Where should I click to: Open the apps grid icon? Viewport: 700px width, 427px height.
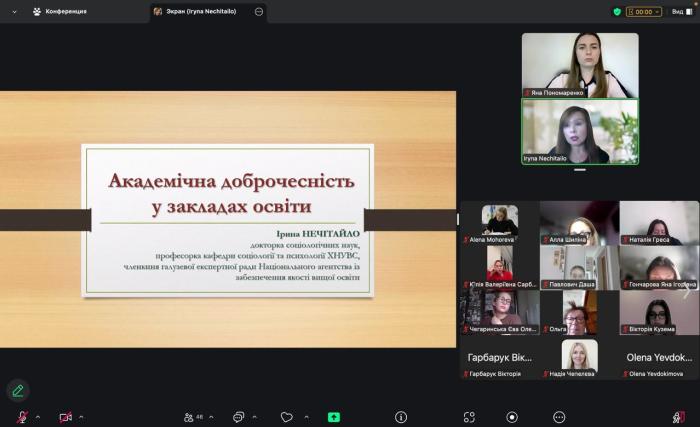tap(468, 417)
